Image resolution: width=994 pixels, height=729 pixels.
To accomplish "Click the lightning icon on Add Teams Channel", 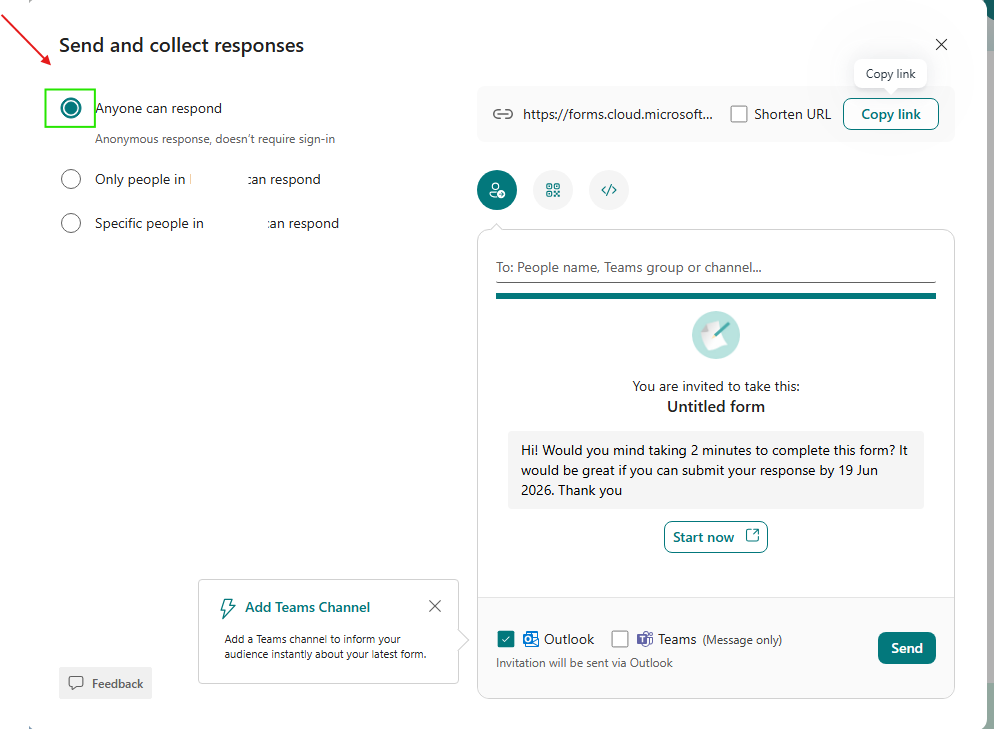I will pyautogui.click(x=228, y=608).
